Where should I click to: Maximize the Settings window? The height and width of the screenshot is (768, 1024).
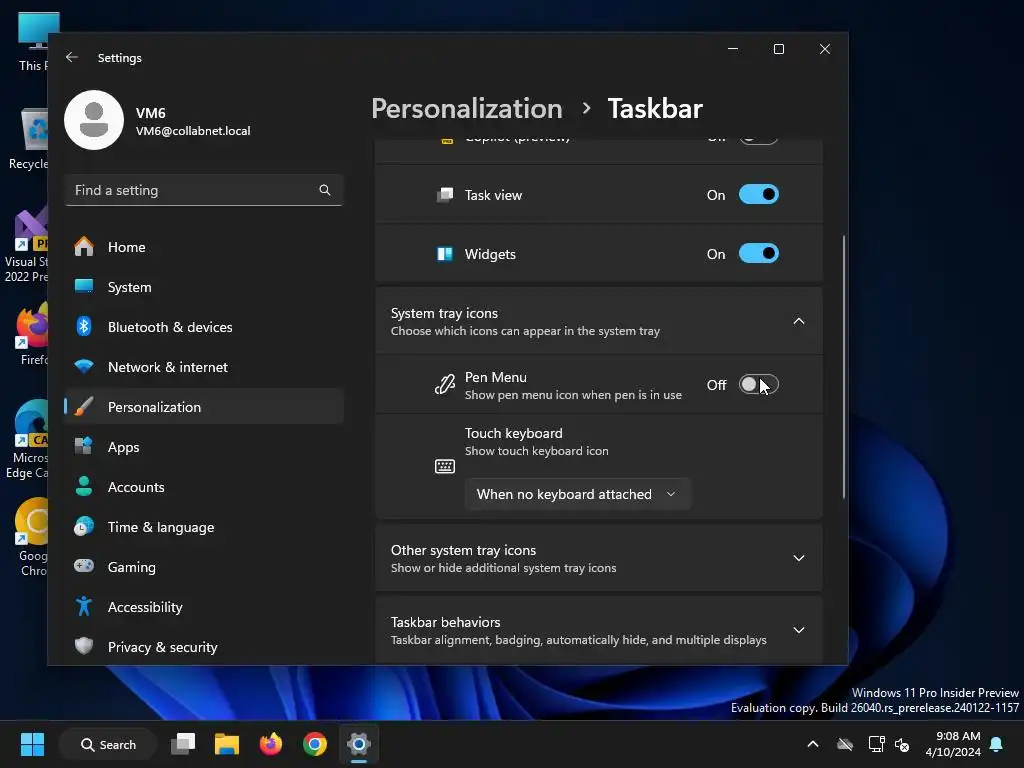(778, 49)
